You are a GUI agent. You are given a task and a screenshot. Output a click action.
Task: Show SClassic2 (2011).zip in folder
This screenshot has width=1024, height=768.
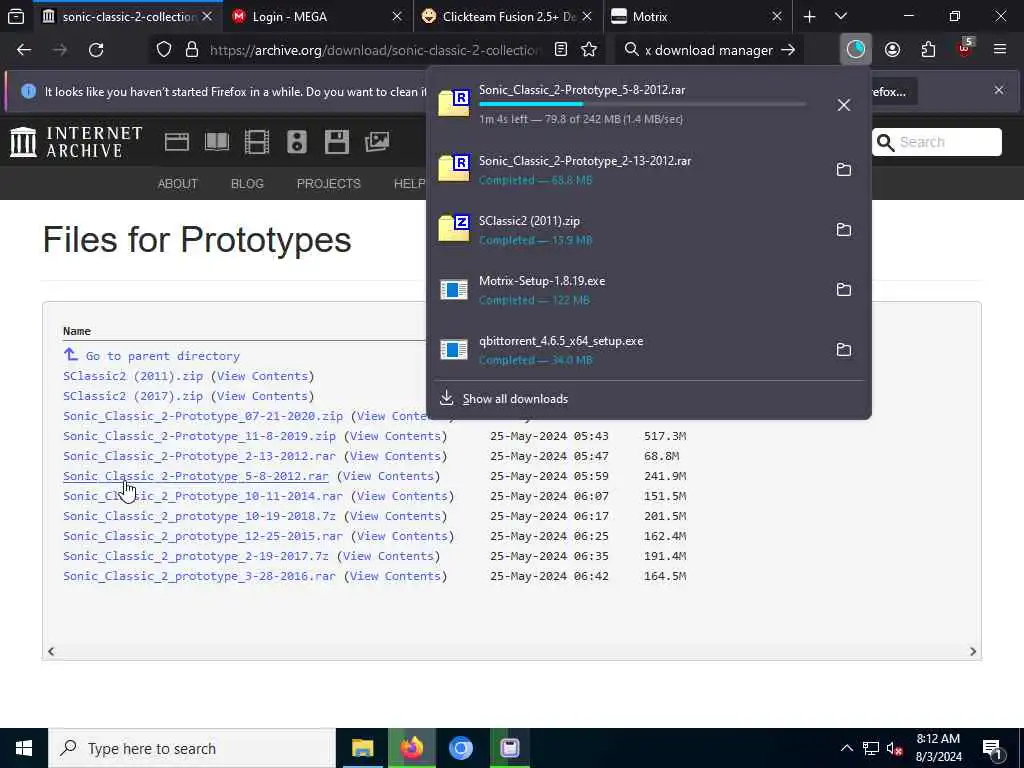843,229
